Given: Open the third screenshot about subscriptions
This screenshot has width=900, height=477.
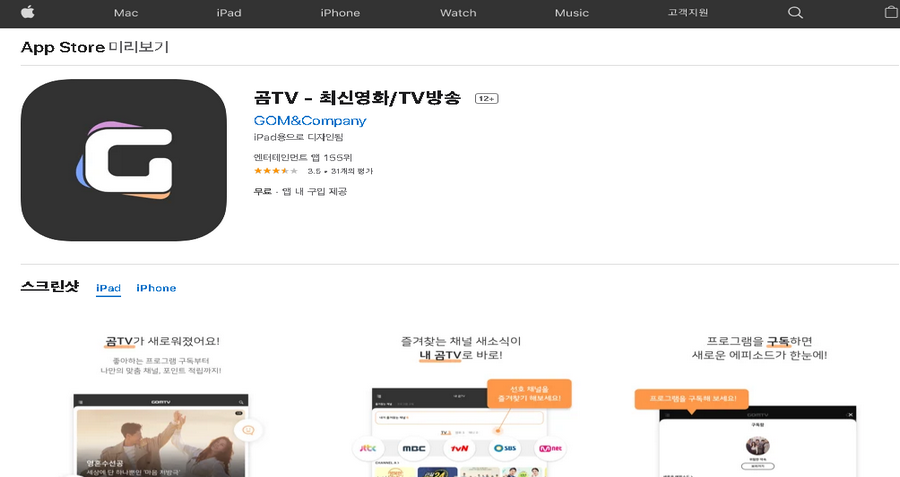Looking at the screenshot, I should 758,441.
